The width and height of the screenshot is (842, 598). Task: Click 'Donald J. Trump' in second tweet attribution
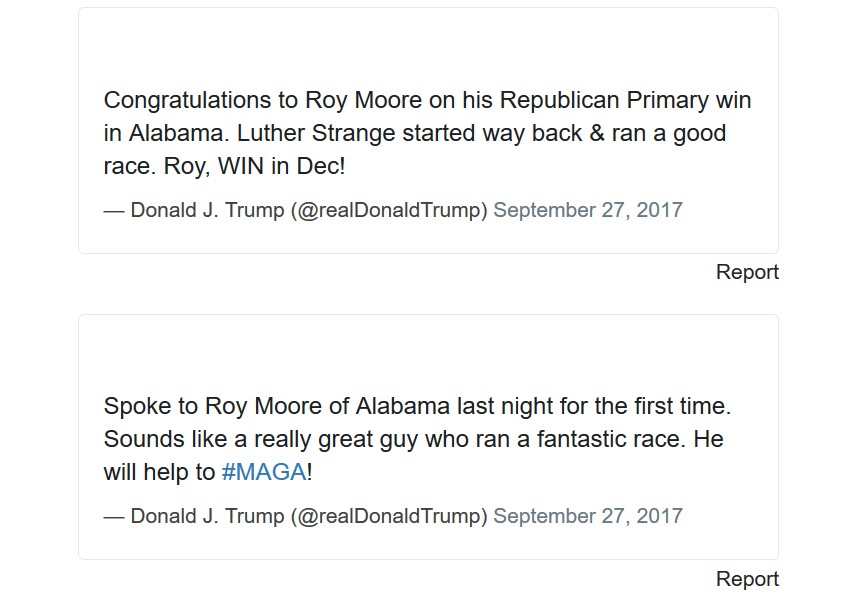coord(207,516)
